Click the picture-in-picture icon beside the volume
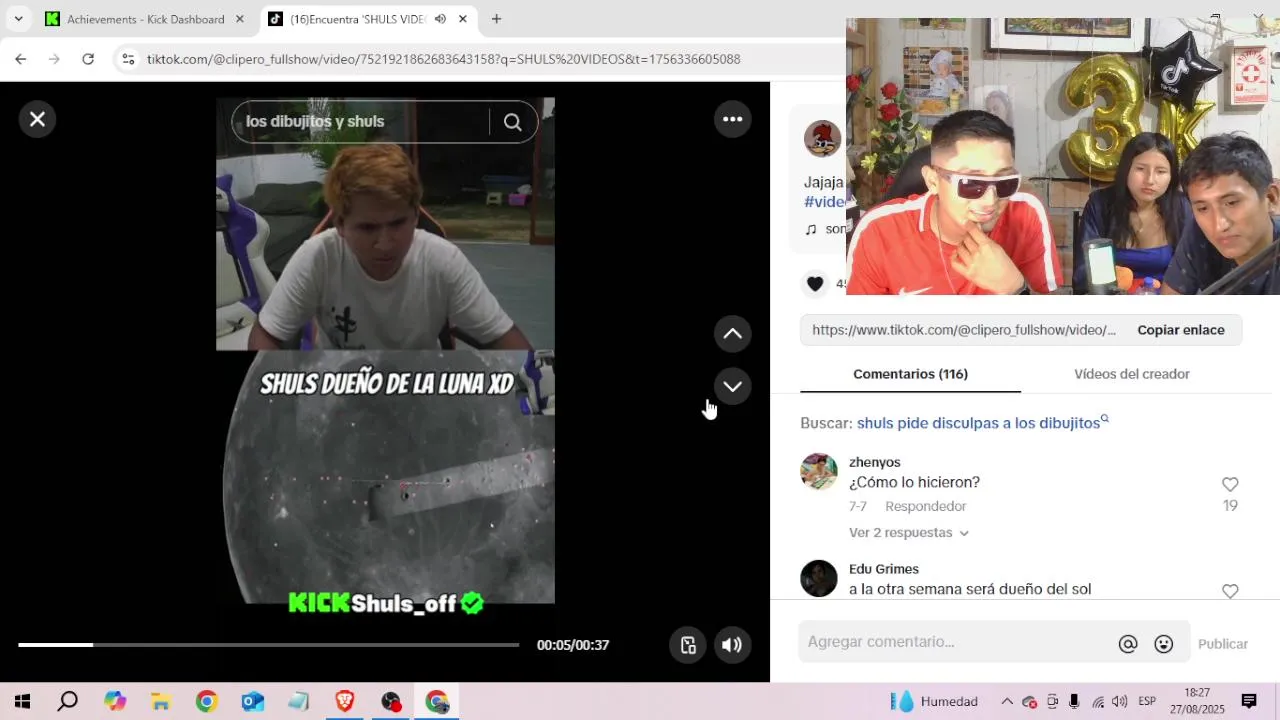Screen dimensions: 1280x720 [688, 645]
